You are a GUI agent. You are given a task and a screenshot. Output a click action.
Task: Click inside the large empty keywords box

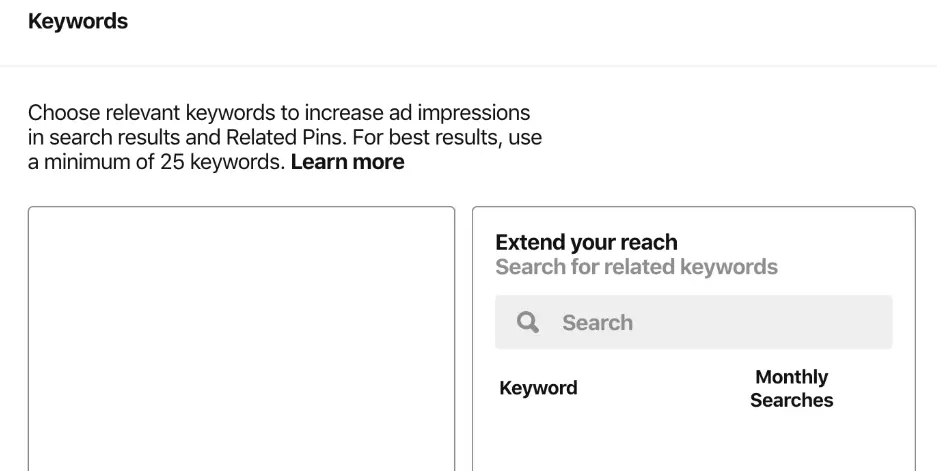pyautogui.click(x=241, y=338)
